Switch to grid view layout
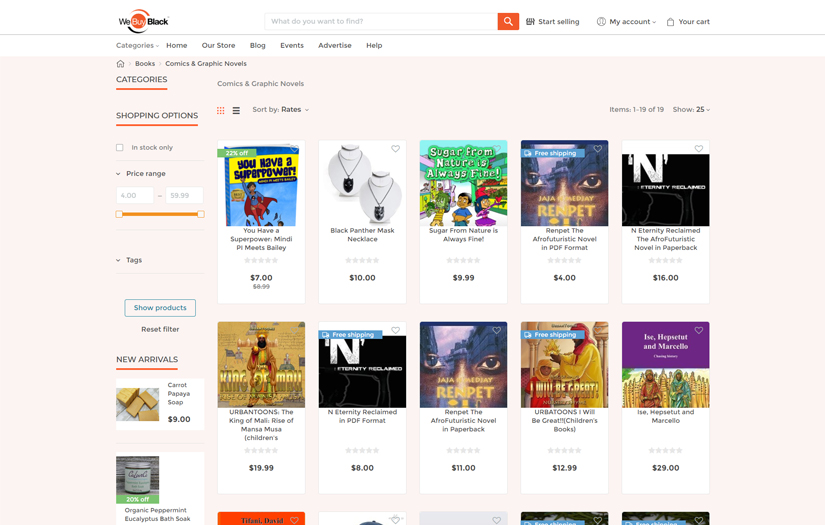Image resolution: width=825 pixels, height=525 pixels. 221,110
